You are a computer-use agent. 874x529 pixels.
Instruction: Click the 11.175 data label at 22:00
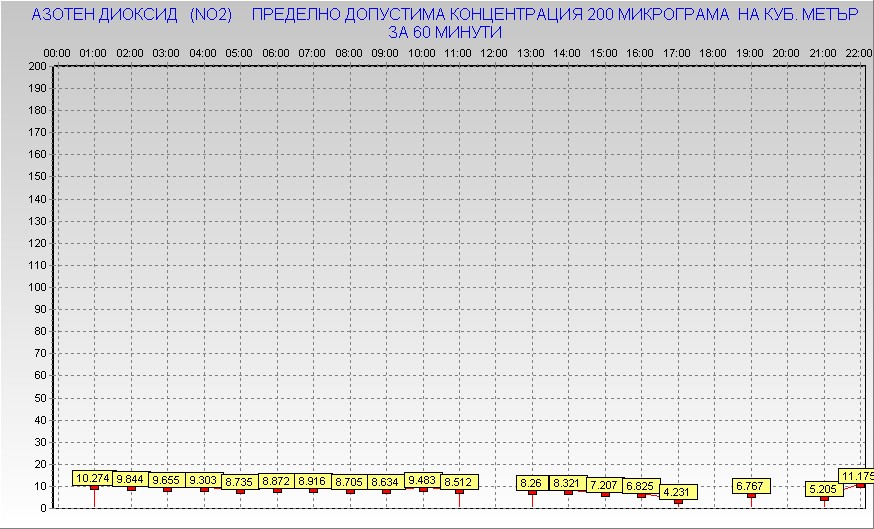click(856, 477)
